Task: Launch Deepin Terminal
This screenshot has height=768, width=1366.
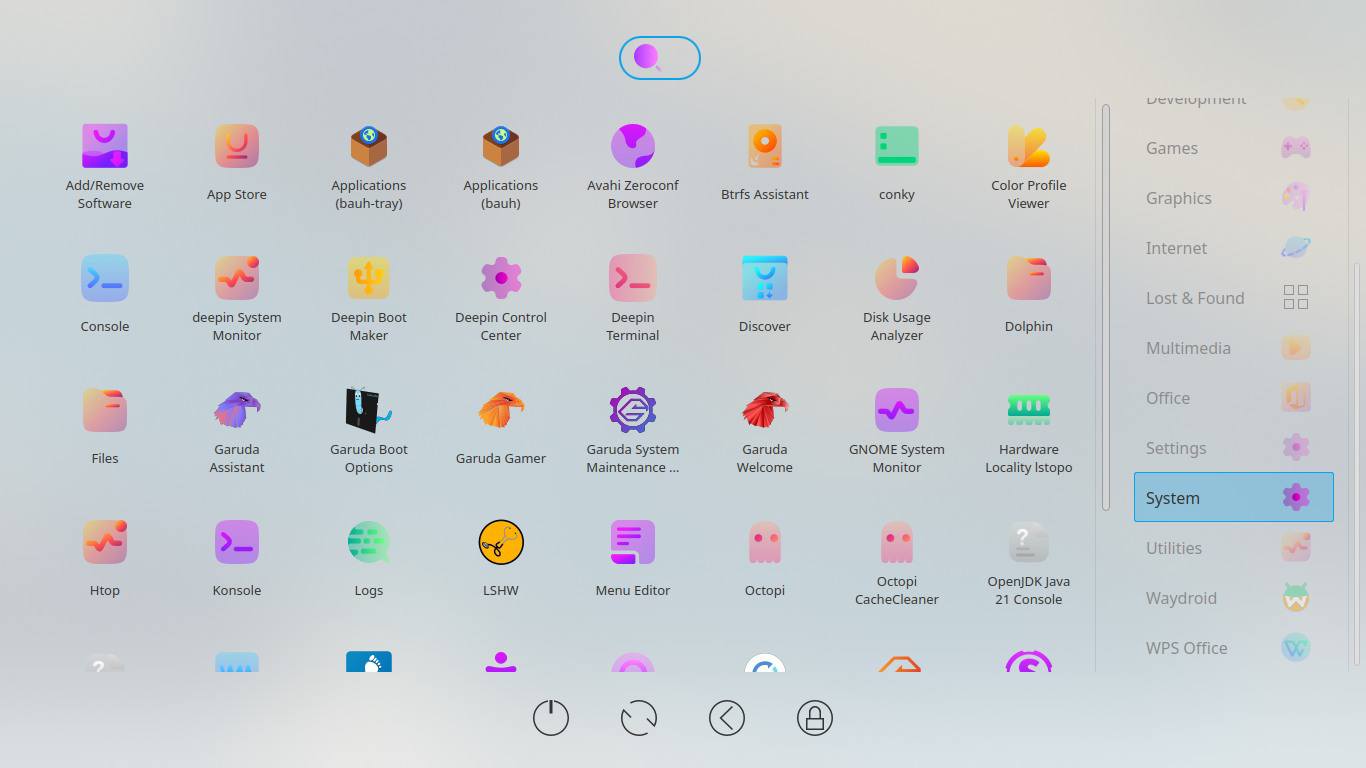Action: [633, 297]
